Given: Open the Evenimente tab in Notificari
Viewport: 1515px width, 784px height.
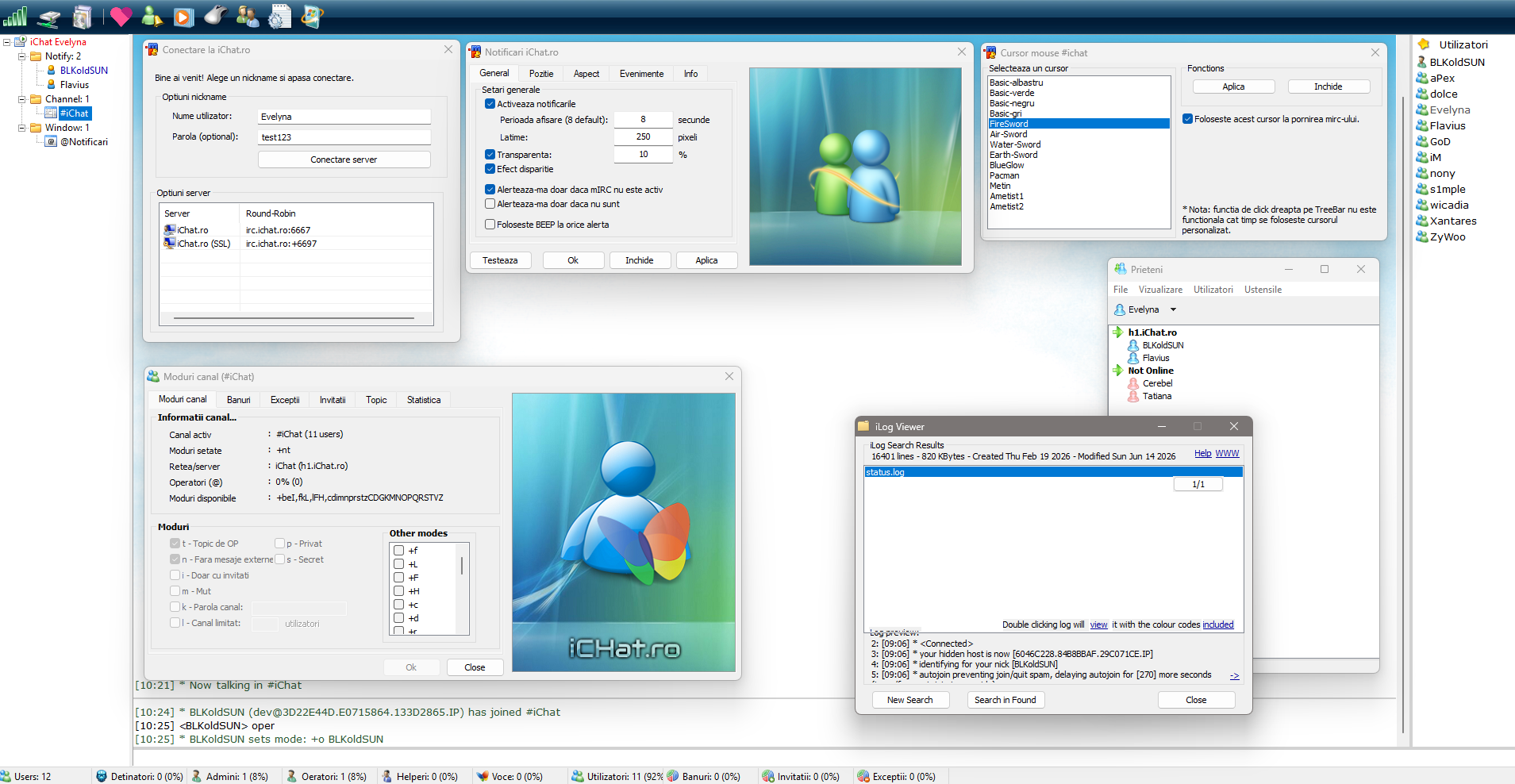Looking at the screenshot, I should click(x=641, y=74).
